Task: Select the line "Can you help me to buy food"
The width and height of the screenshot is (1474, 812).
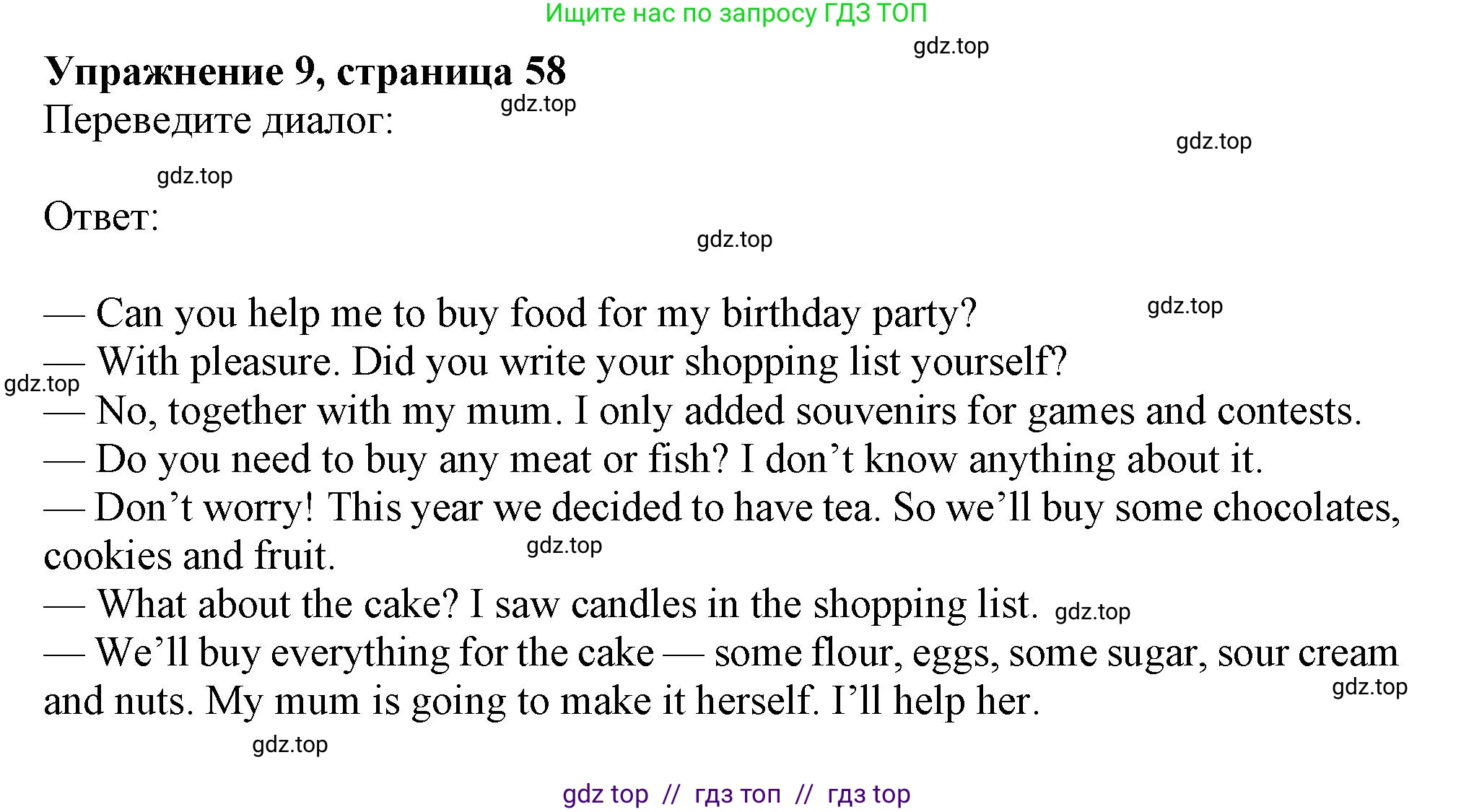Action: point(510,314)
